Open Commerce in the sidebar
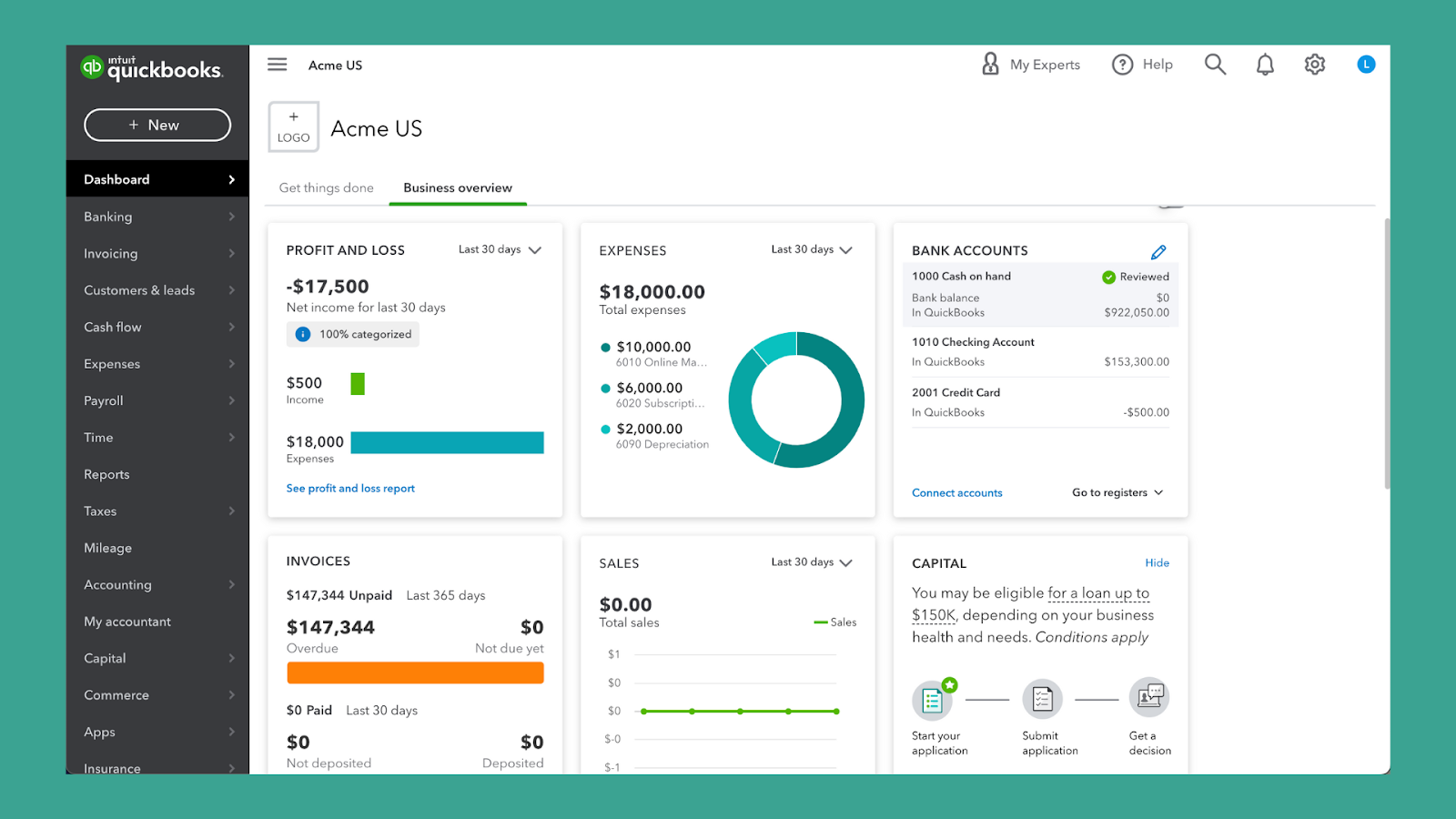 pyautogui.click(x=157, y=695)
